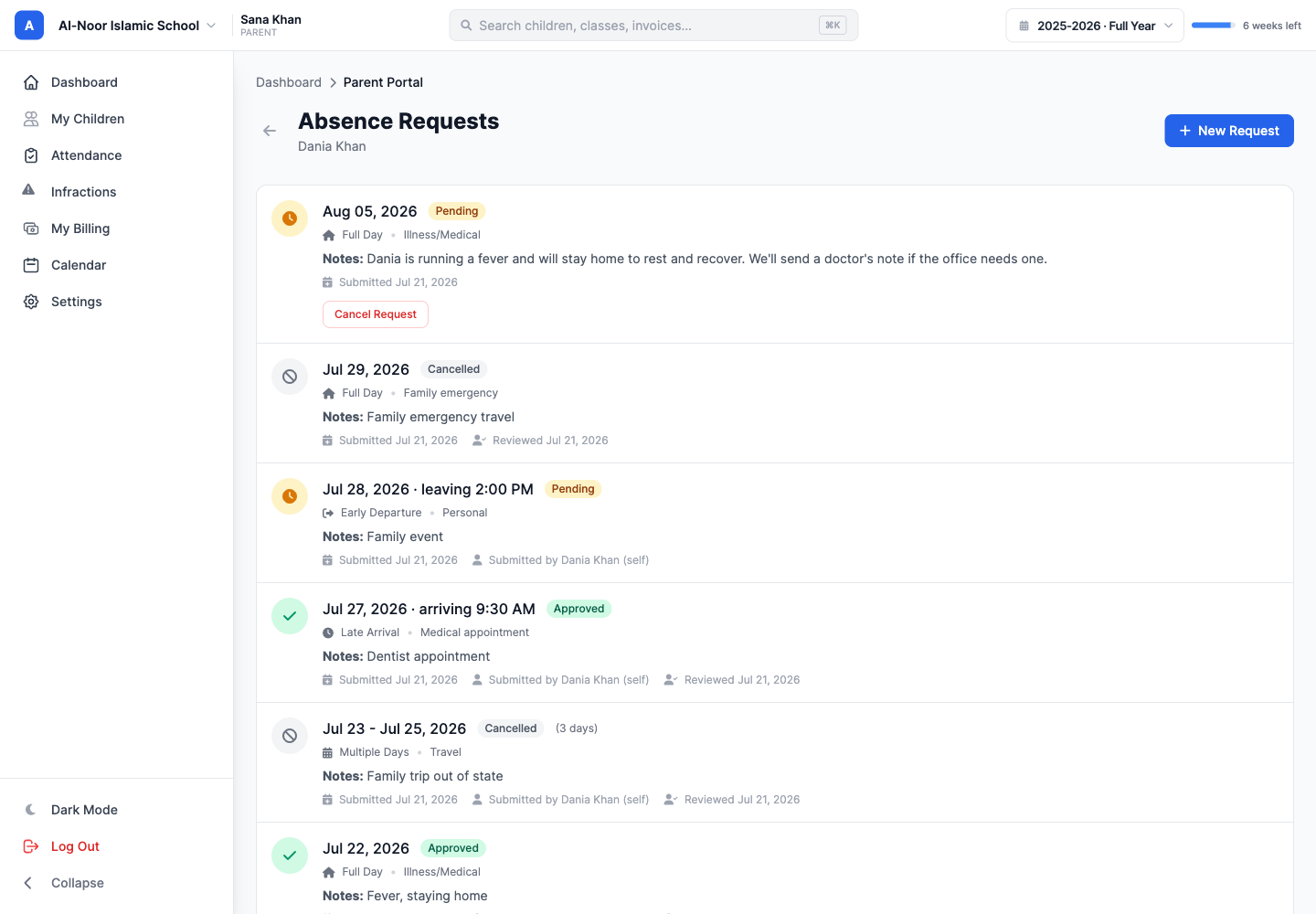Click the Approved badge on Jul 27 request
1316x914 pixels.
point(578,609)
